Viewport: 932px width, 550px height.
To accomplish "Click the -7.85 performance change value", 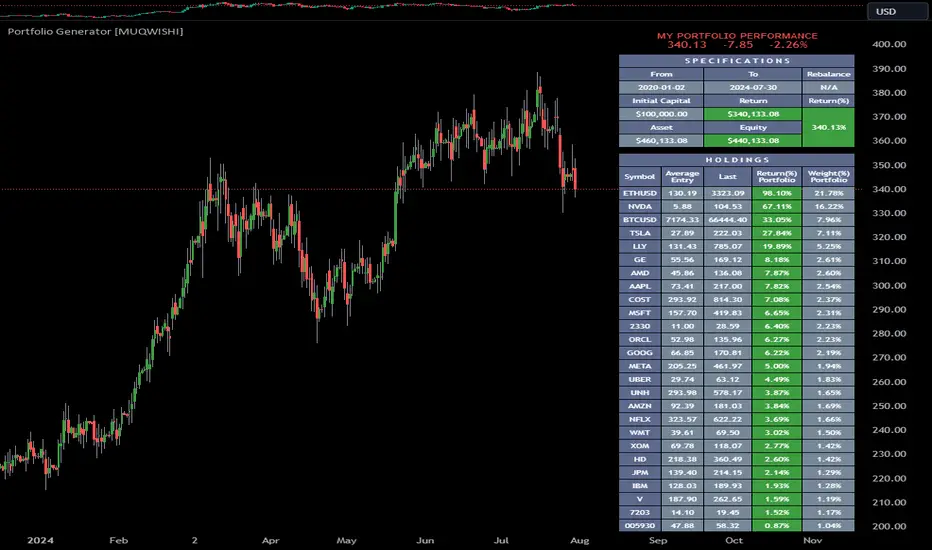I will point(738,45).
